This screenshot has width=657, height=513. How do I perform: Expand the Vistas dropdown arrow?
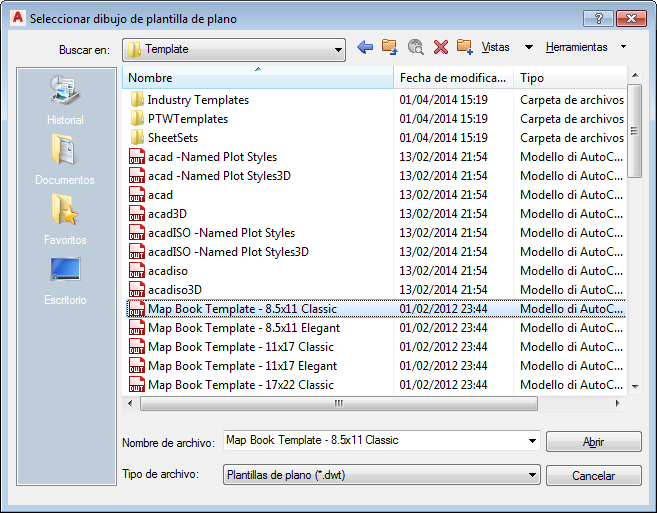529,47
